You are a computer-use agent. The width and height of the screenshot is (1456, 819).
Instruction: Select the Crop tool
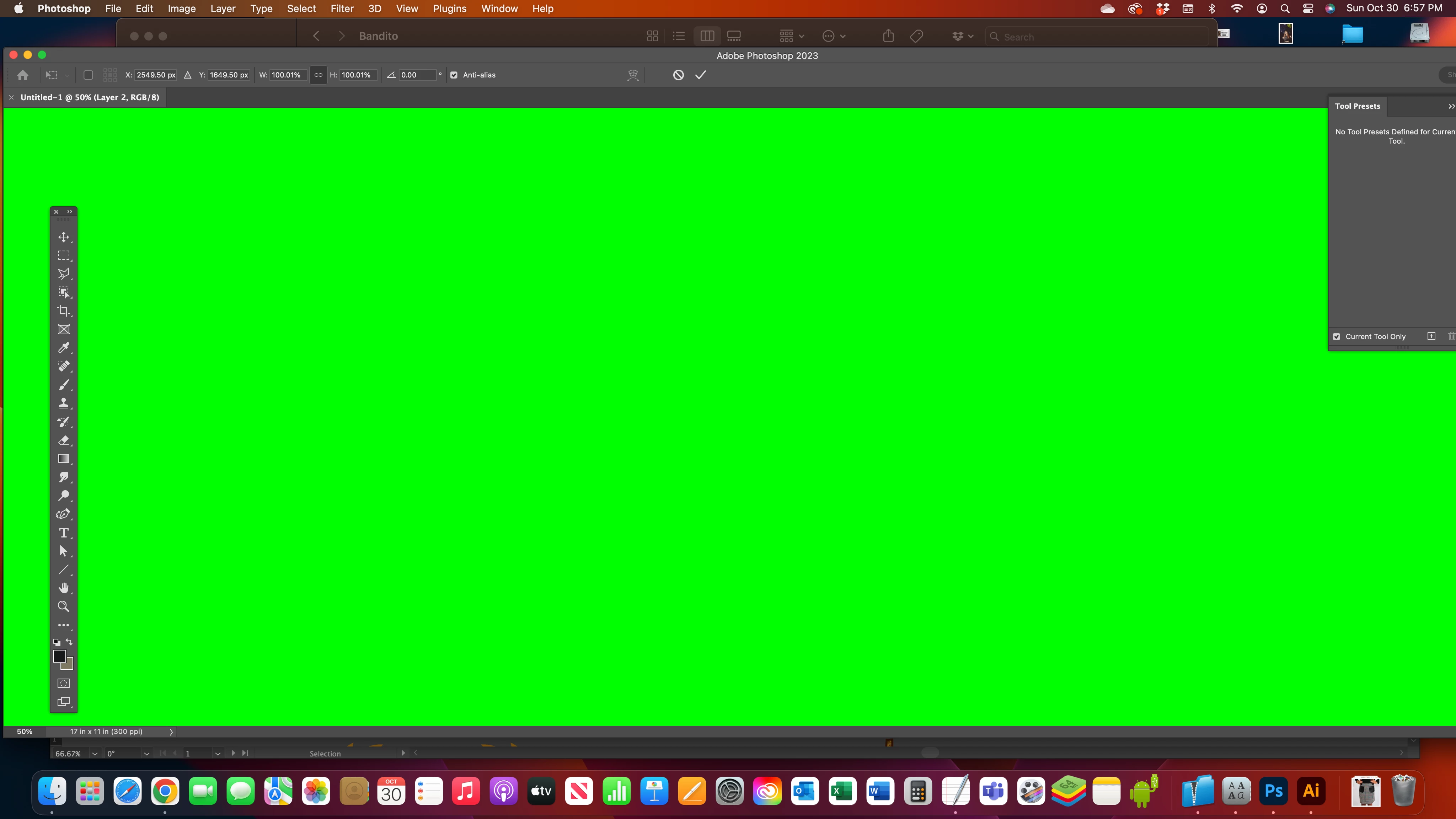(x=63, y=311)
